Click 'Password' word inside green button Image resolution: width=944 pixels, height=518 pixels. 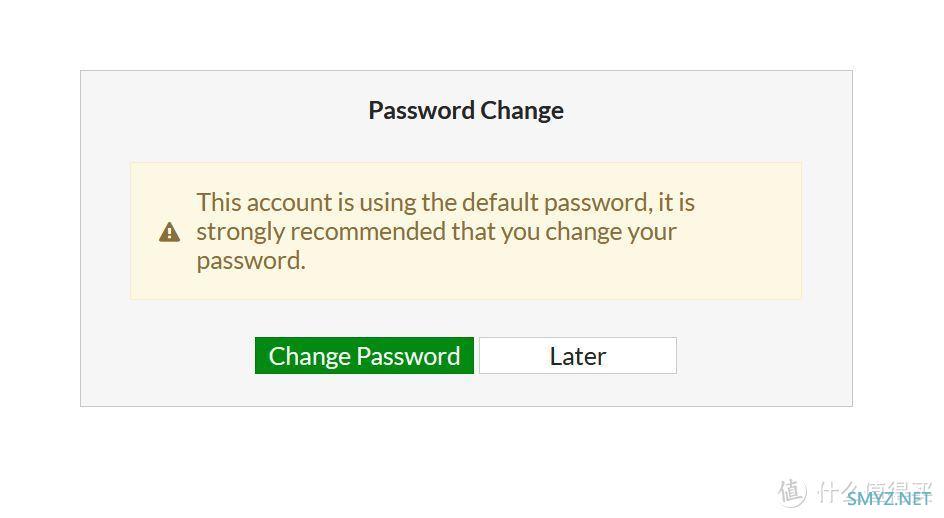tap(408, 356)
